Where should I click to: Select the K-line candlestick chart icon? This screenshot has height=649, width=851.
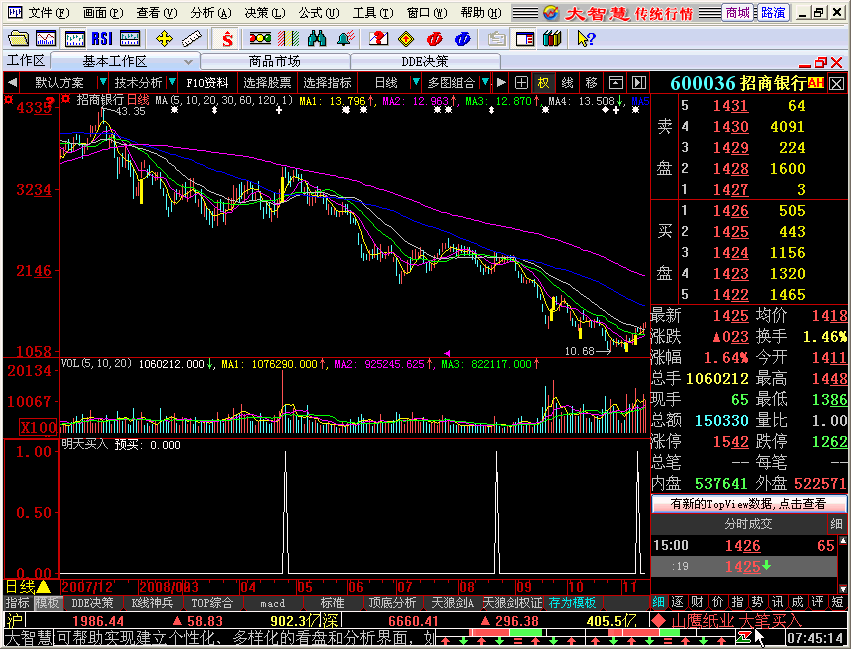pyautogui.click(x=74, y=39)
